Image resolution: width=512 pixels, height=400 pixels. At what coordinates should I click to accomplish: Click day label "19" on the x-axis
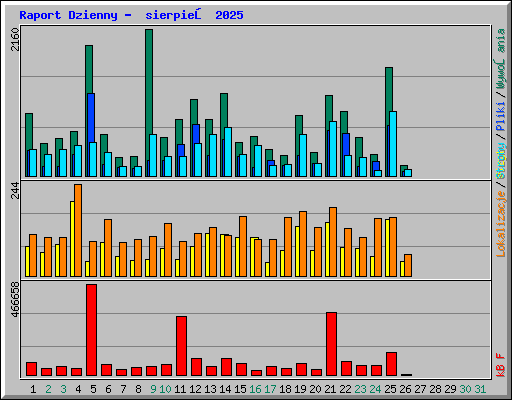pos(300,389)
